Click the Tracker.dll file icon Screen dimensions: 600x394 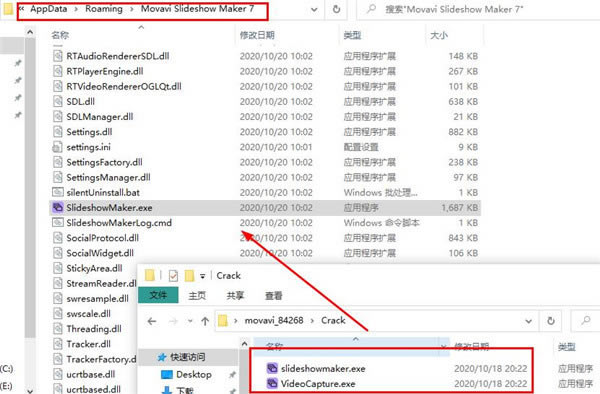coord(57,344)
